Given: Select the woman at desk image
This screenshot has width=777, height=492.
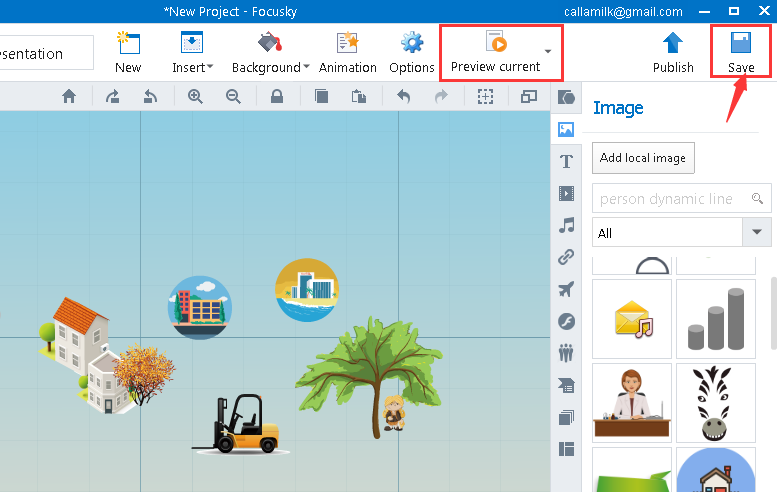Looking at the screenshot, I should click(x=632, y=403).
